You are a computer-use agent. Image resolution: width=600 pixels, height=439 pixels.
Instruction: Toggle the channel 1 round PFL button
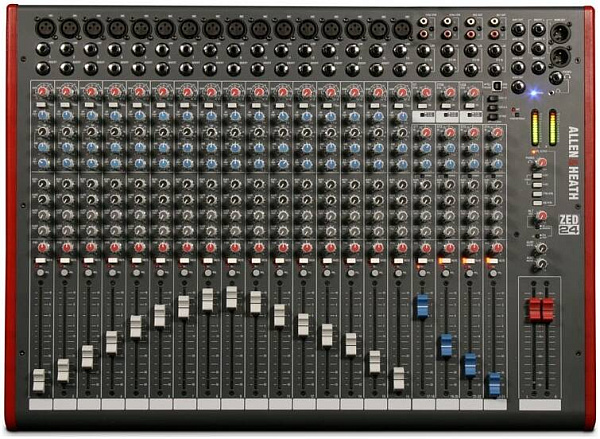pyautogui.click(x=41, y=273)
